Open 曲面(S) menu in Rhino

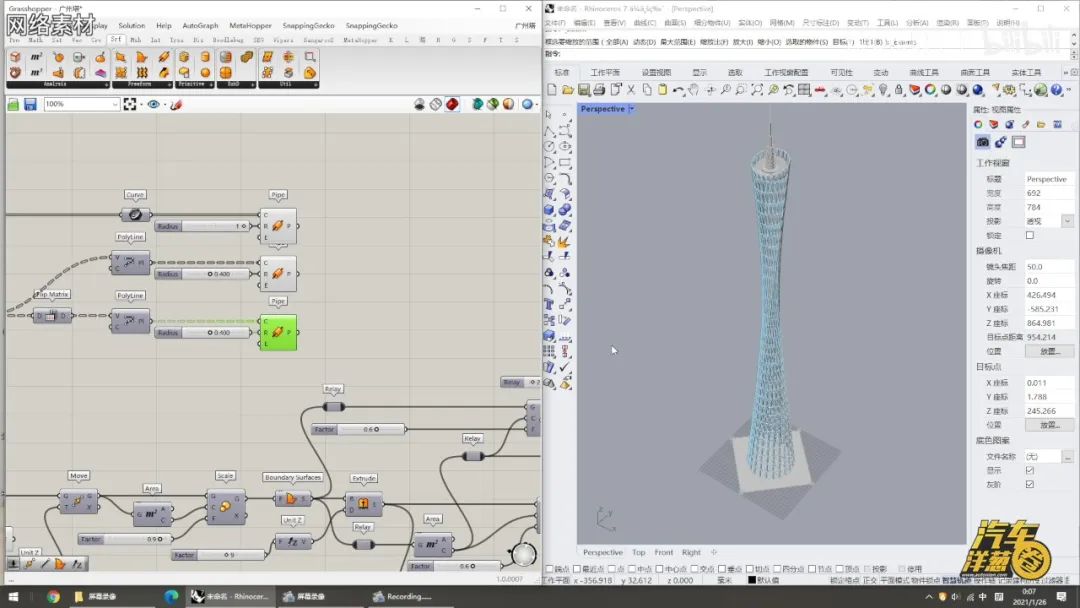674,23
